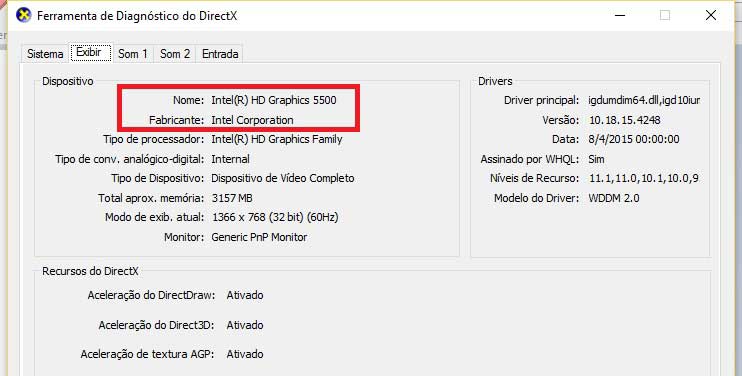Click the 'Drivers' group heading
This screenshot has width=742, height=376.
click(495, 81)
